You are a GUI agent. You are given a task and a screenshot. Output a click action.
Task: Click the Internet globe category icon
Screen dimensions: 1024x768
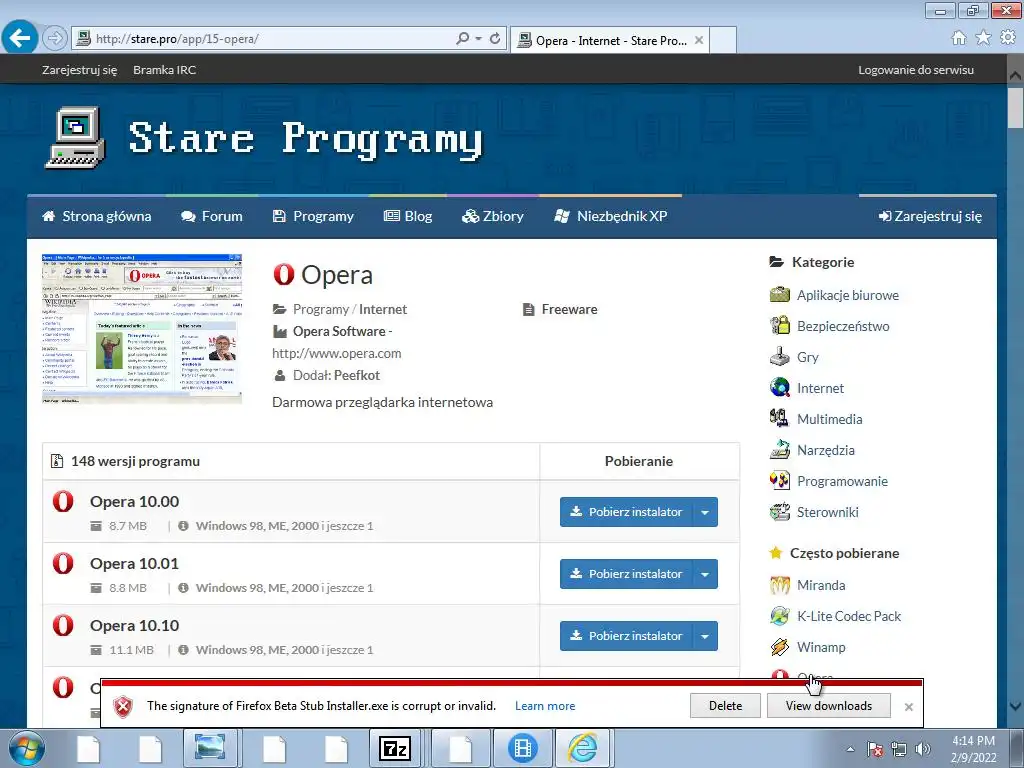780,387
